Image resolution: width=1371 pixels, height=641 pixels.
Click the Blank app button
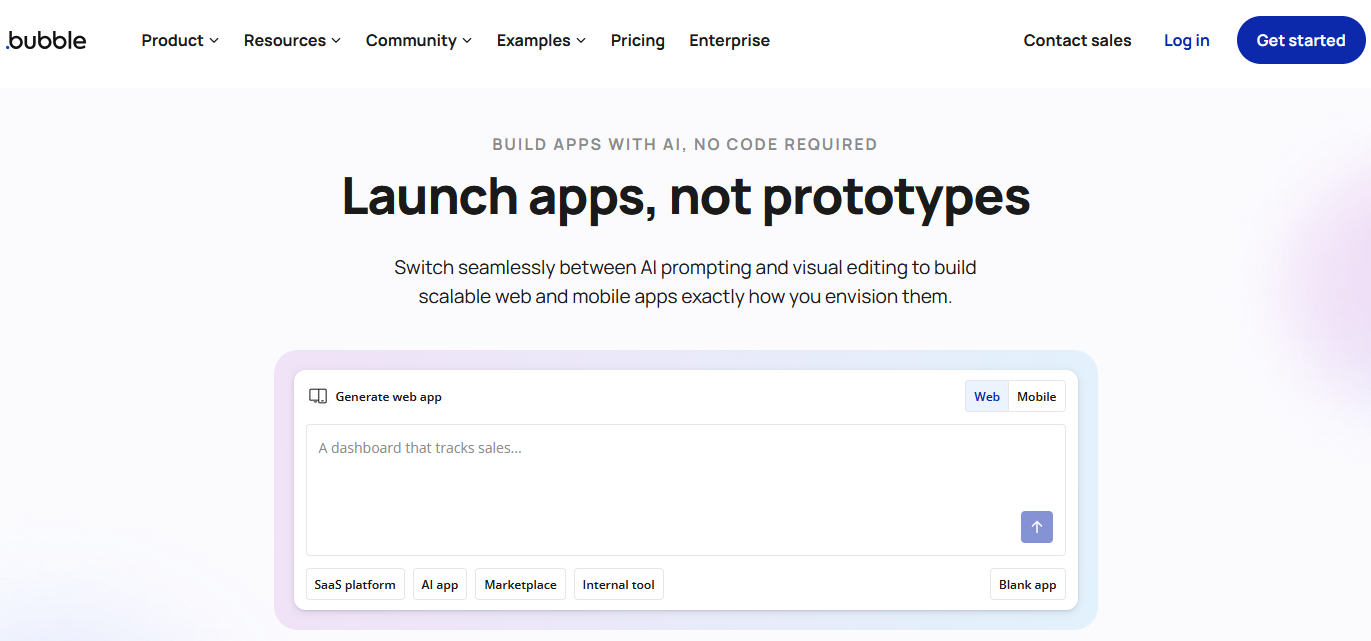1028,584
